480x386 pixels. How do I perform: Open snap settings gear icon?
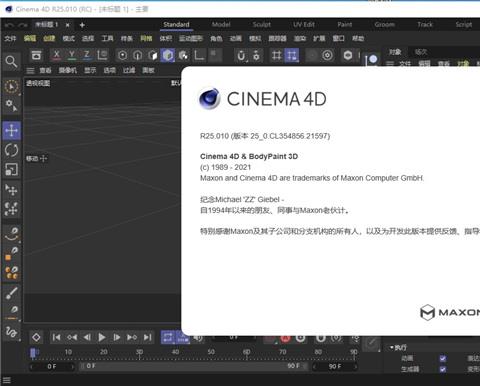(256, 56)
